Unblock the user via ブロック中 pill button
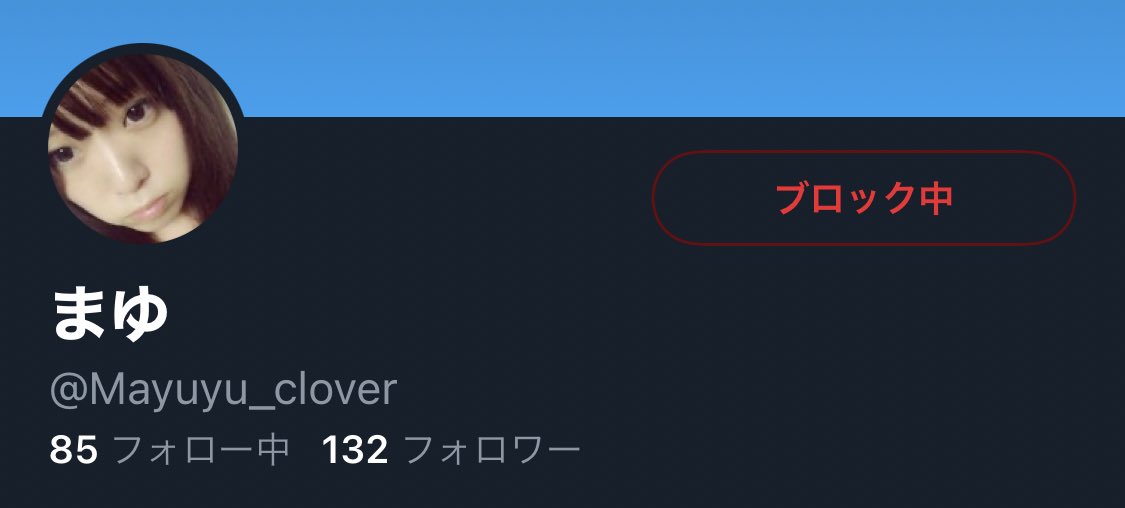This screenshot has height=508, width=1125. coord(864,198)
